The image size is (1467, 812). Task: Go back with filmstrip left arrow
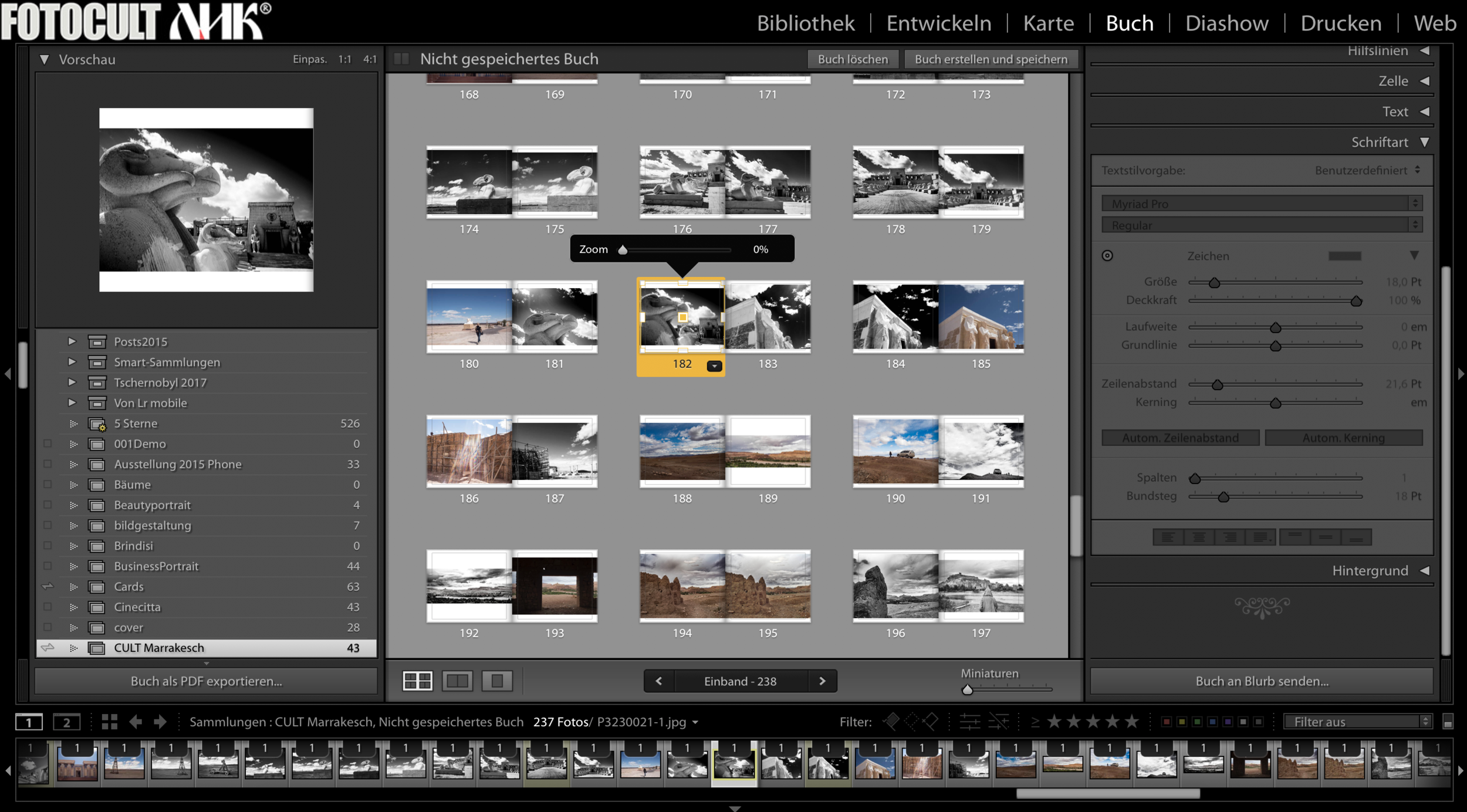click(136, 722)
